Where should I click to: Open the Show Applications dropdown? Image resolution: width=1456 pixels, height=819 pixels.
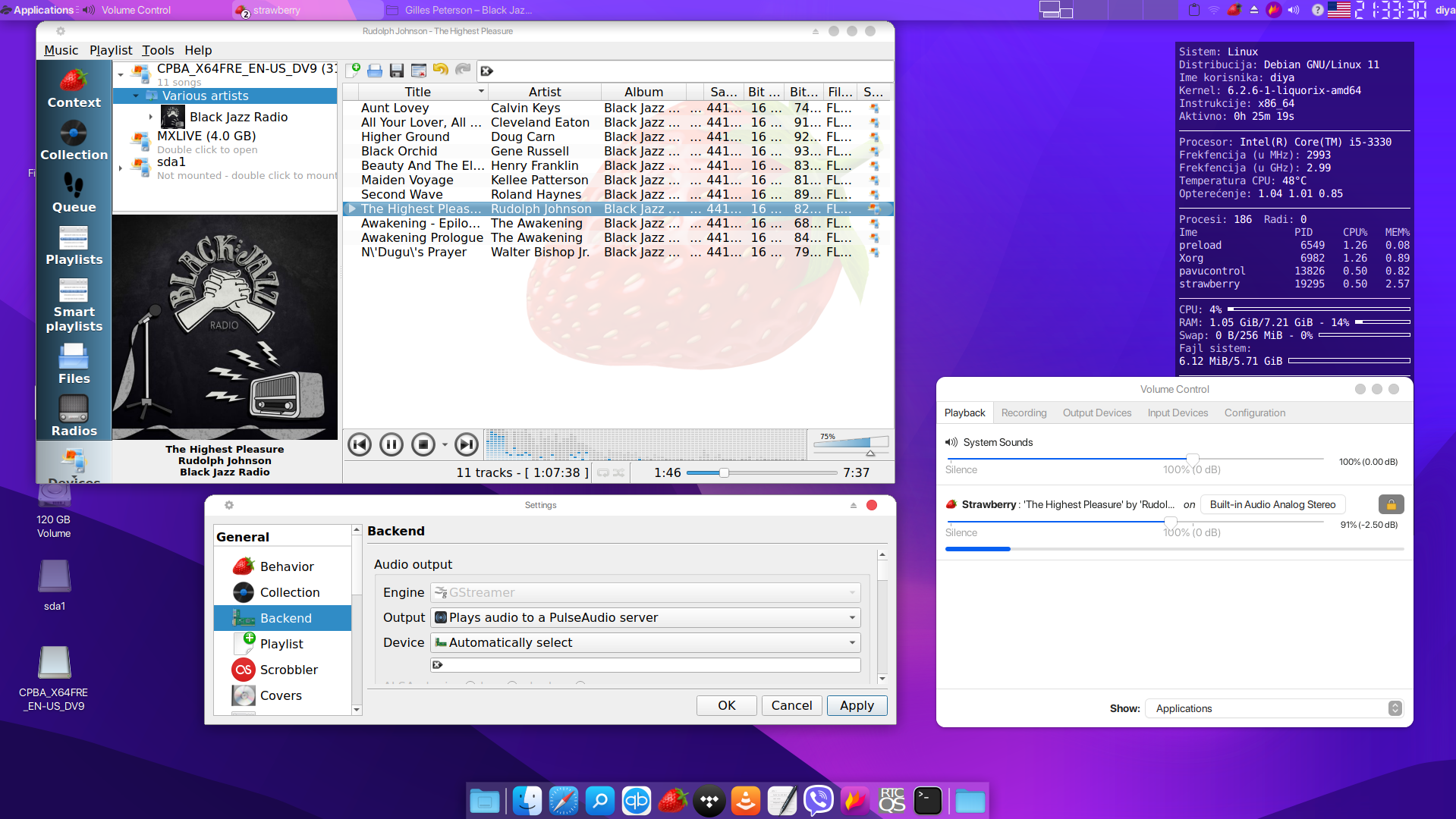1274,708
